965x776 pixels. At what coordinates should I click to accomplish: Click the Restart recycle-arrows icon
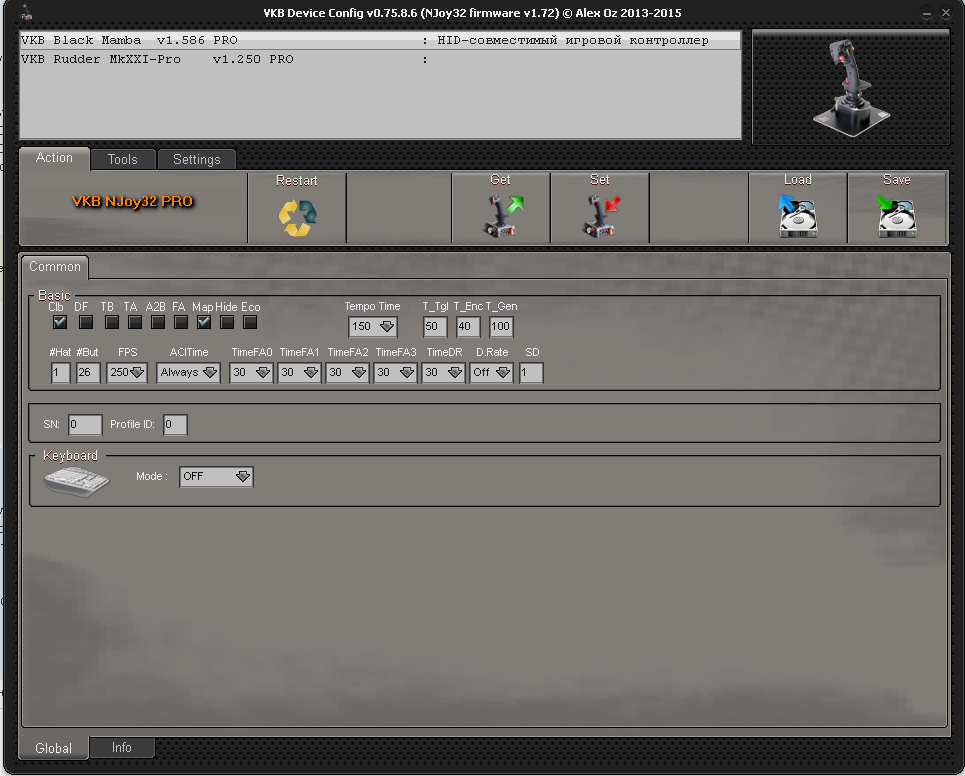point(297,217)
